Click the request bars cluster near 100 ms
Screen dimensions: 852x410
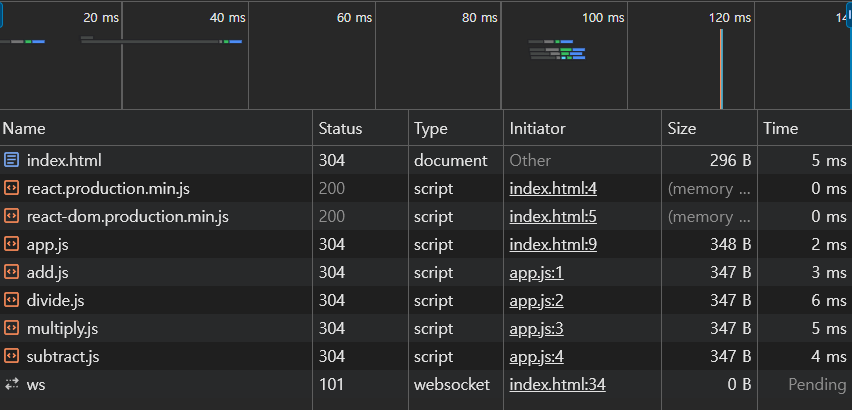(557, 51)
